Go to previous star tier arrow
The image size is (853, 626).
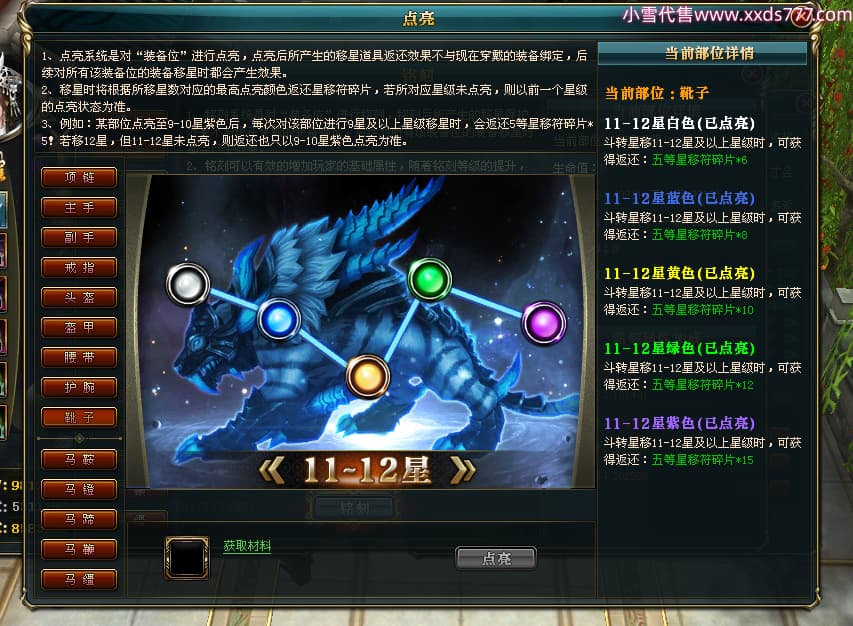272,469
